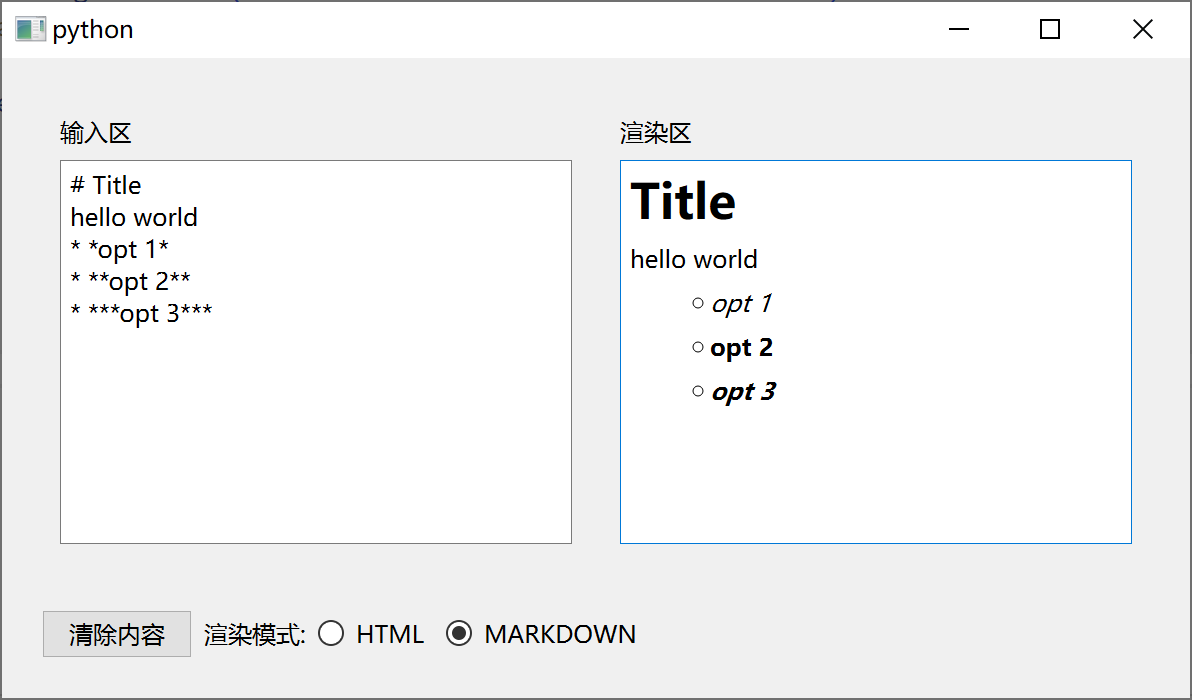Click the 渲染区 label
Image resolution: width=1192 pixels, height=700 pixels.
(656, 133)
